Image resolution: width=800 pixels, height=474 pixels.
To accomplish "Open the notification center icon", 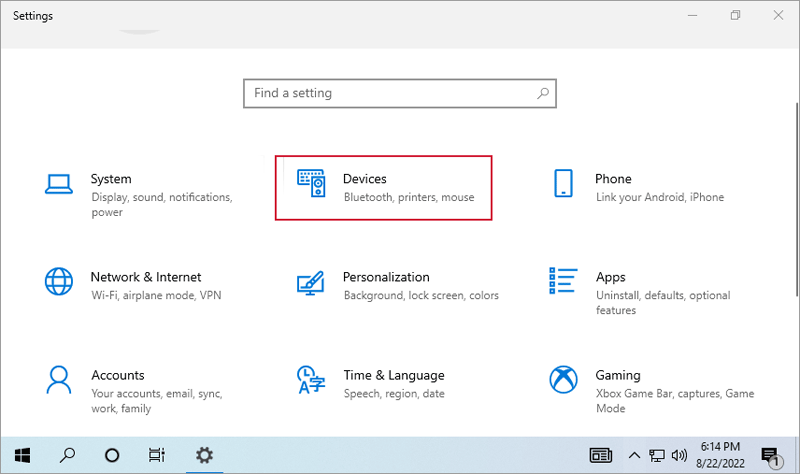I will (771, 457).
